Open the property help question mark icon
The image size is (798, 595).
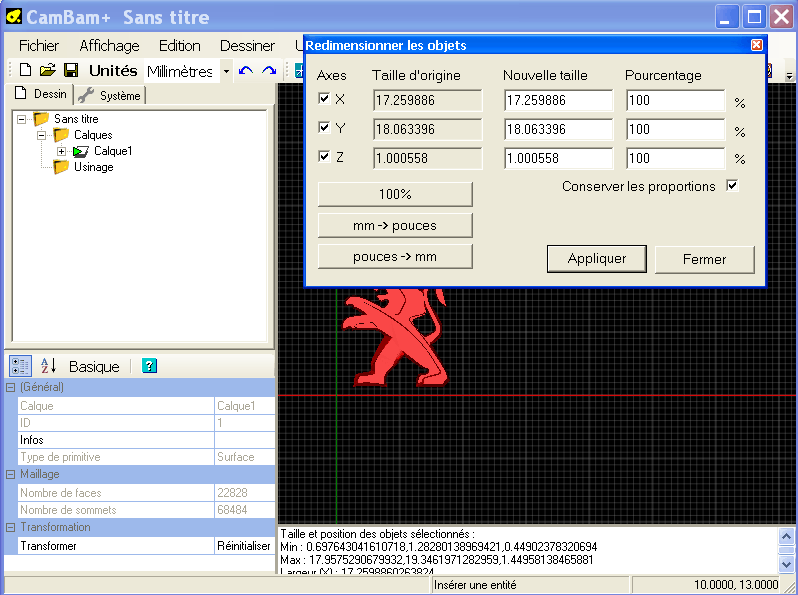(149, 366)
